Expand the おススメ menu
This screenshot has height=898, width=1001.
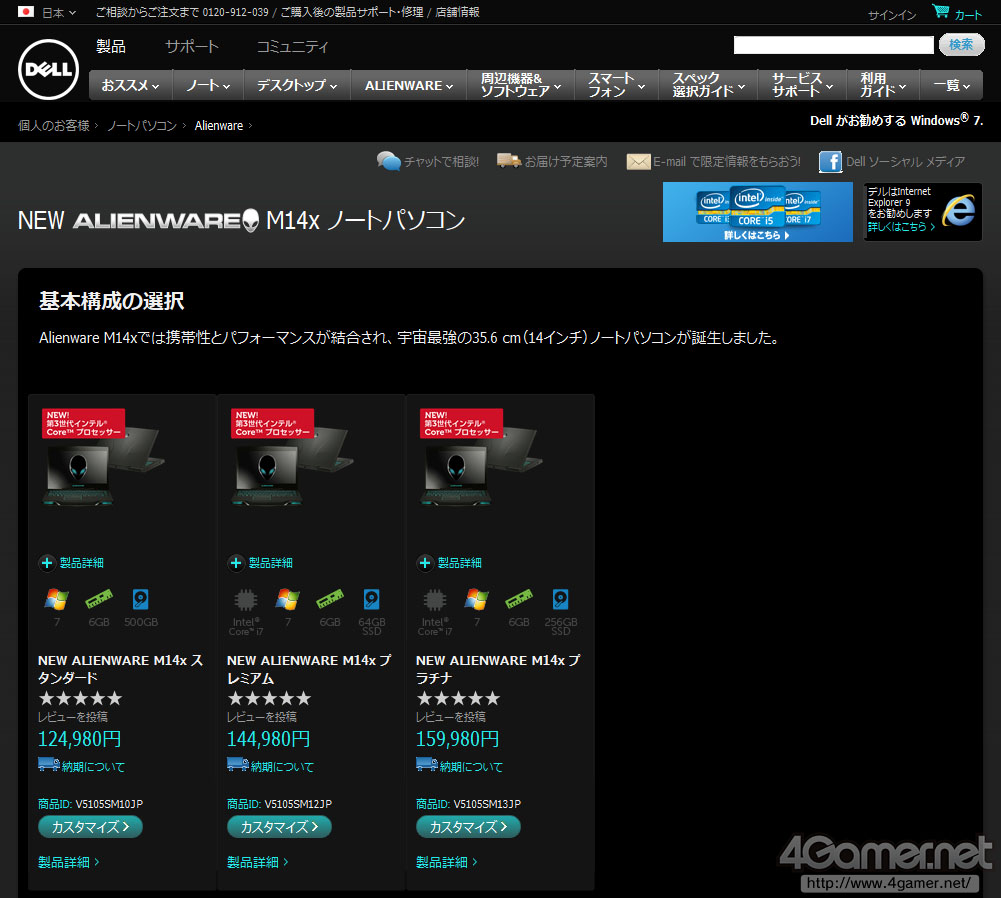click(131, 85)
